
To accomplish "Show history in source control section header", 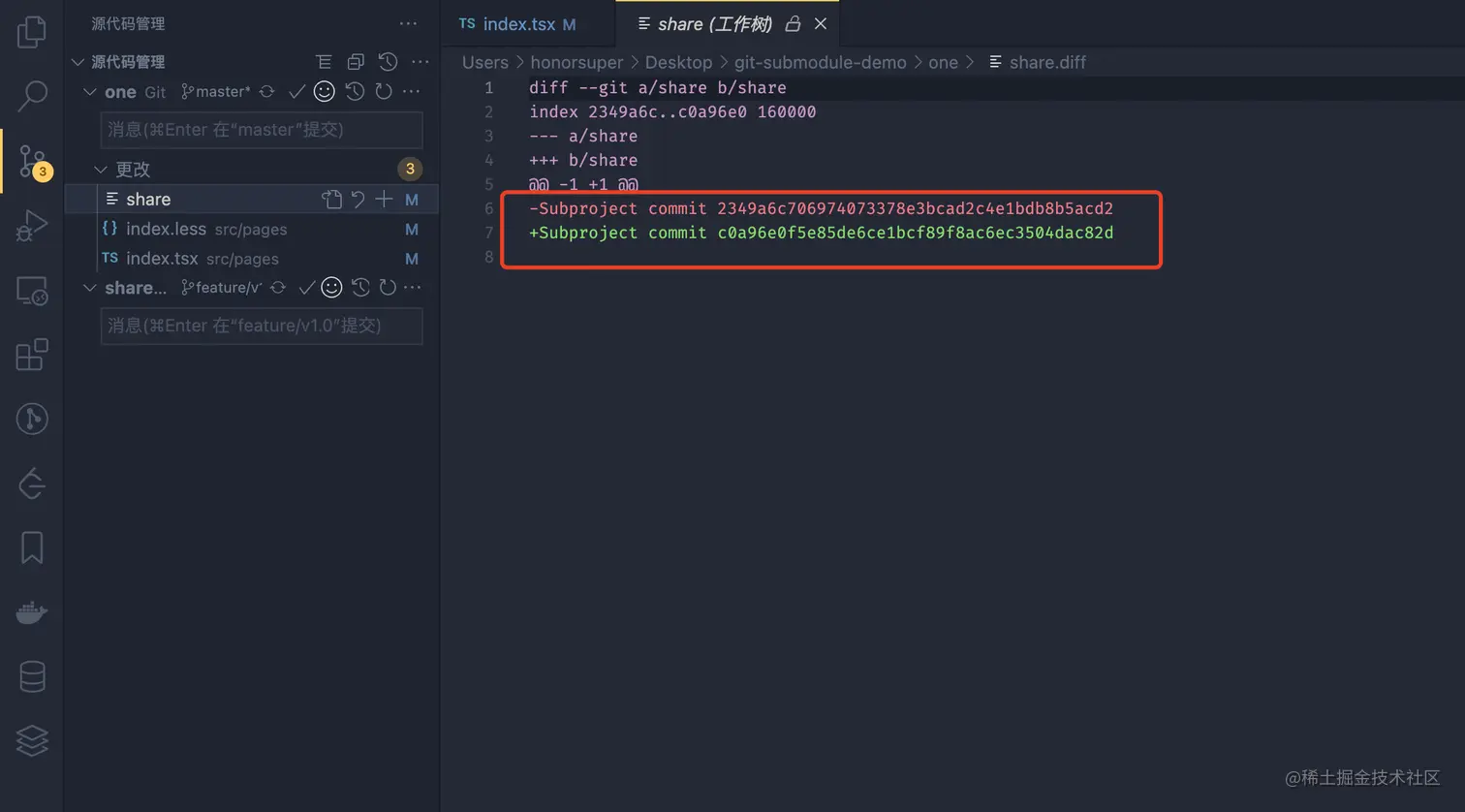I will [388, 62].
